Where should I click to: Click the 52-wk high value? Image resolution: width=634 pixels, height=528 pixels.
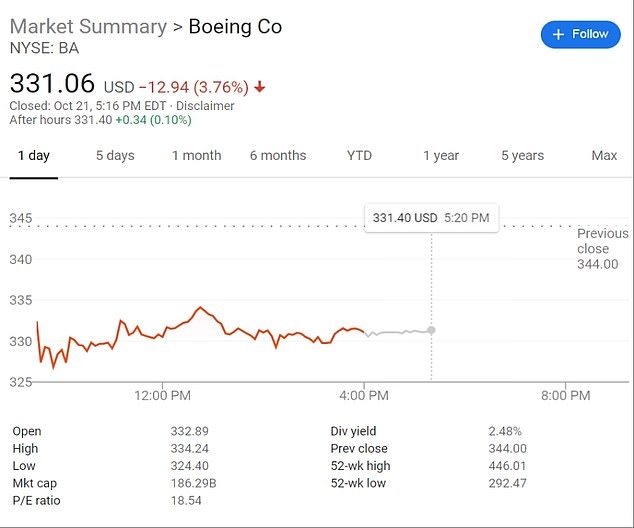point(507,466)
